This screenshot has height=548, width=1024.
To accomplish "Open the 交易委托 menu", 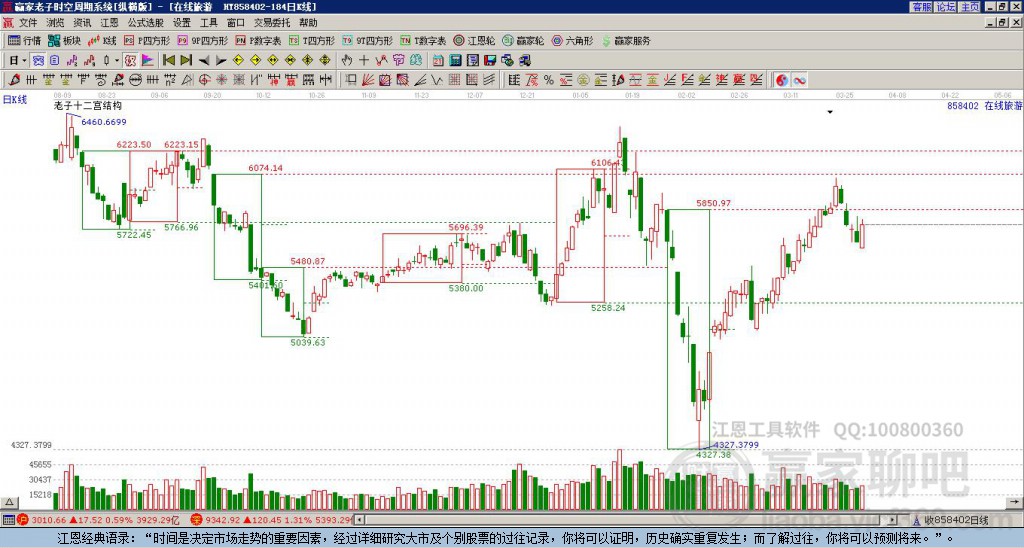I will click(272, 23).
